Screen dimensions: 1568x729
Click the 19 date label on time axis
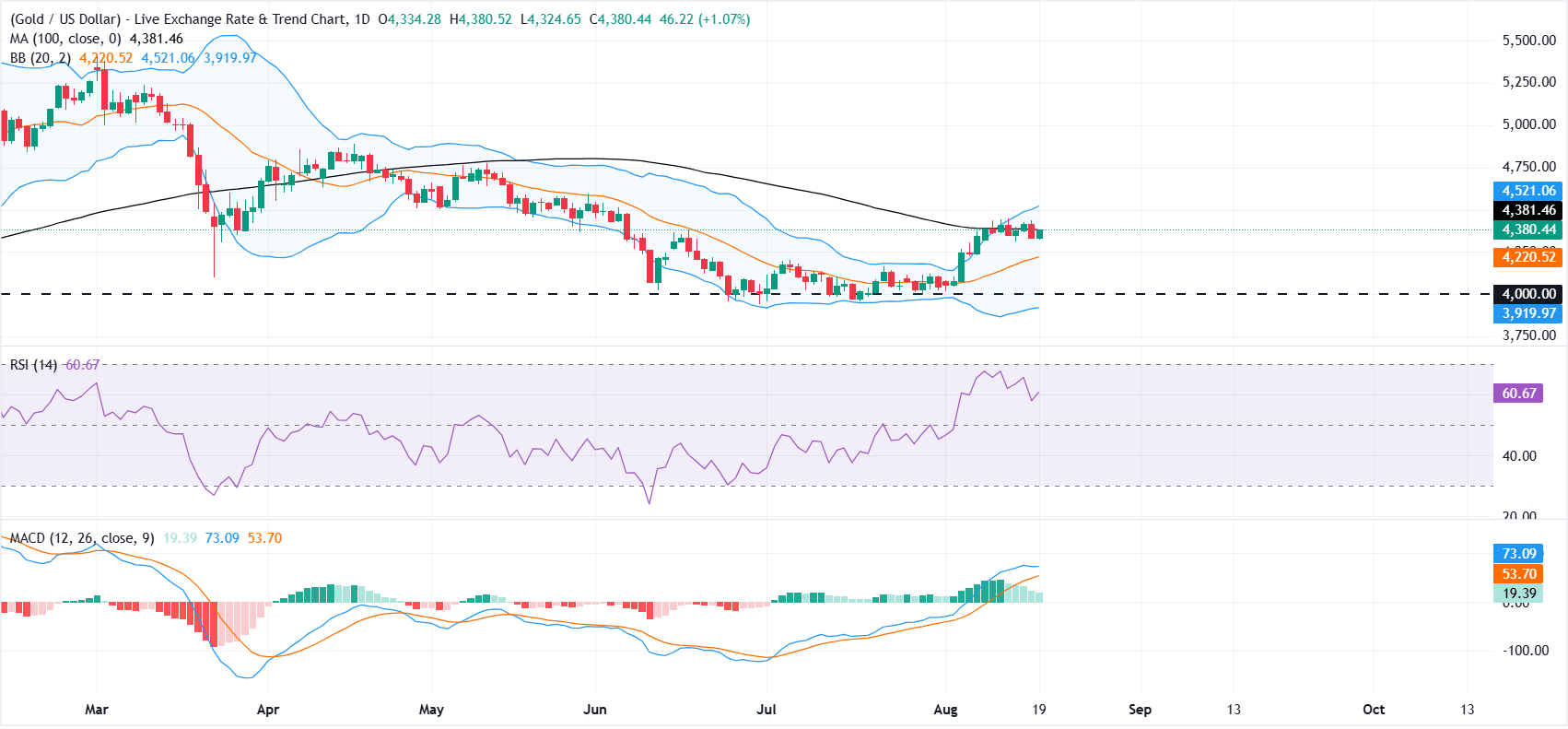(1039, 710)
